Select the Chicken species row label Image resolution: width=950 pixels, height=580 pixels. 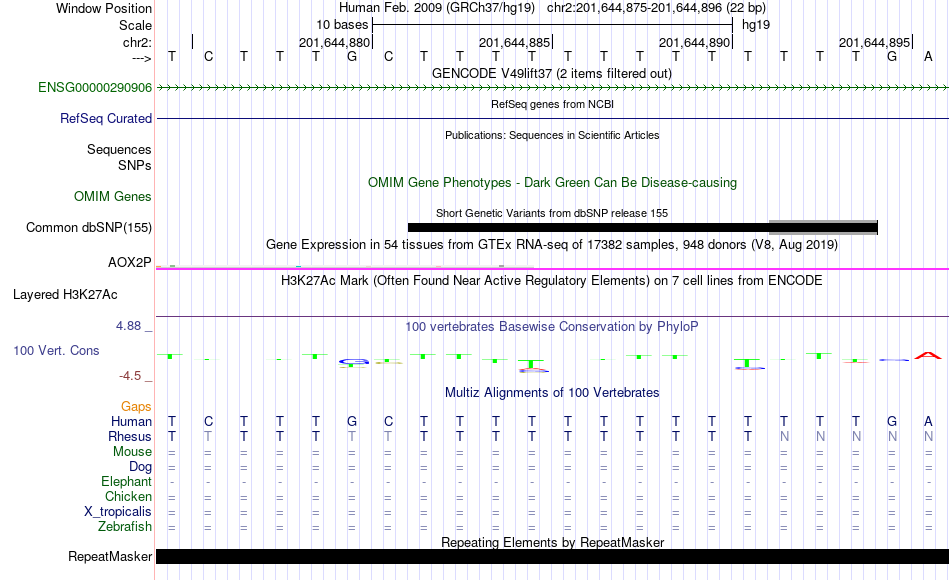[128, 496]
